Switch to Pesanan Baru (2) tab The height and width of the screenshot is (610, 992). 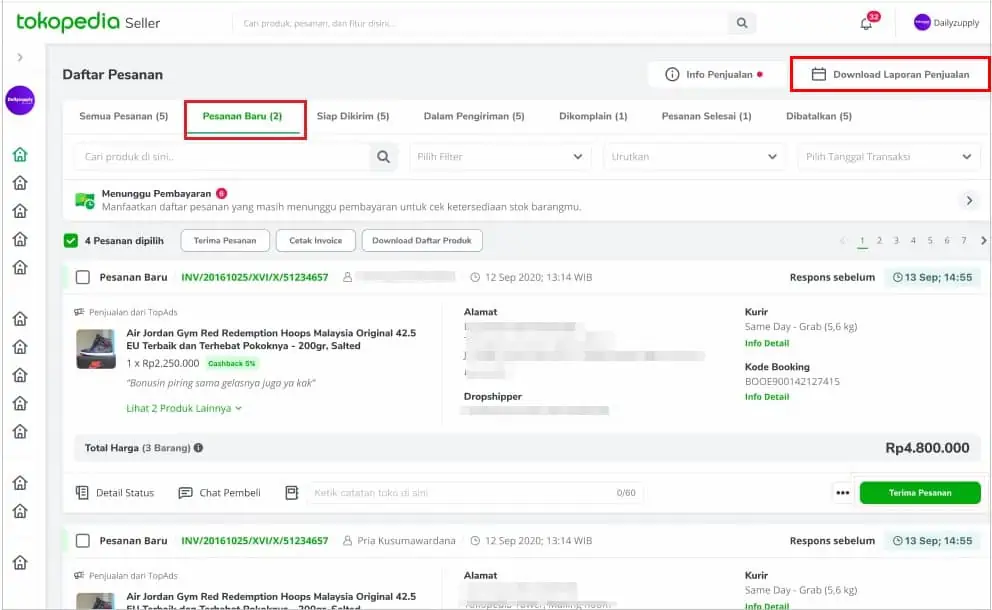pyautogui.click(x=242, y=116)
